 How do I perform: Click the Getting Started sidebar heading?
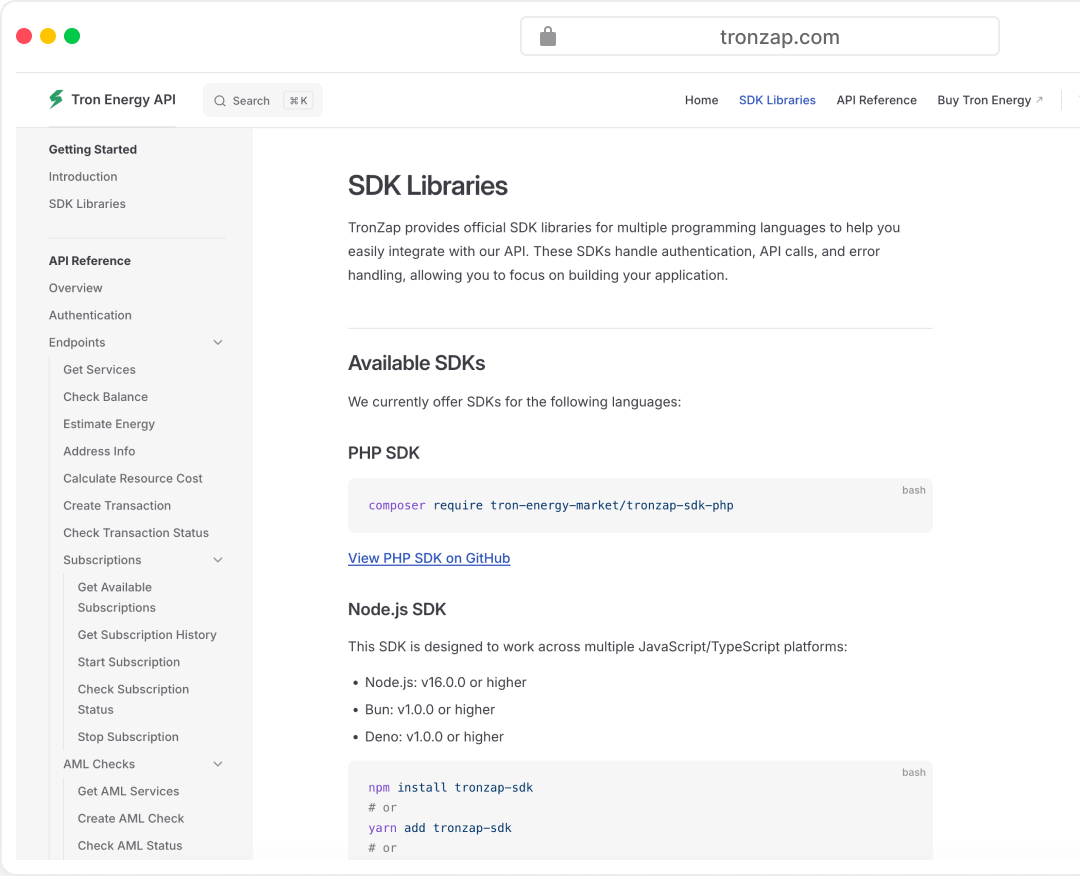92,149
